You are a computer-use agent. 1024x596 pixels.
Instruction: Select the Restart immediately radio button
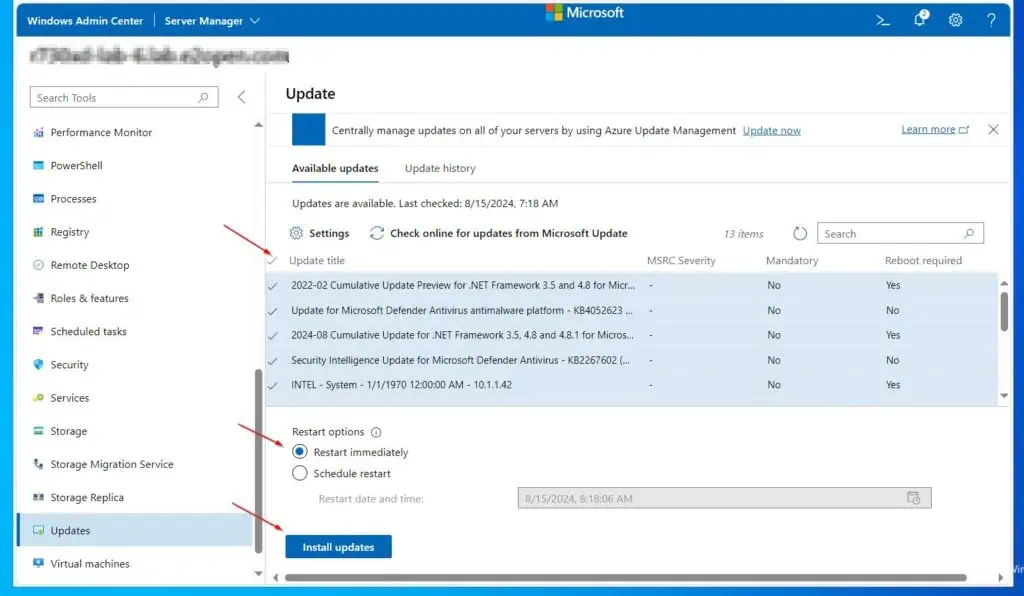300,452
